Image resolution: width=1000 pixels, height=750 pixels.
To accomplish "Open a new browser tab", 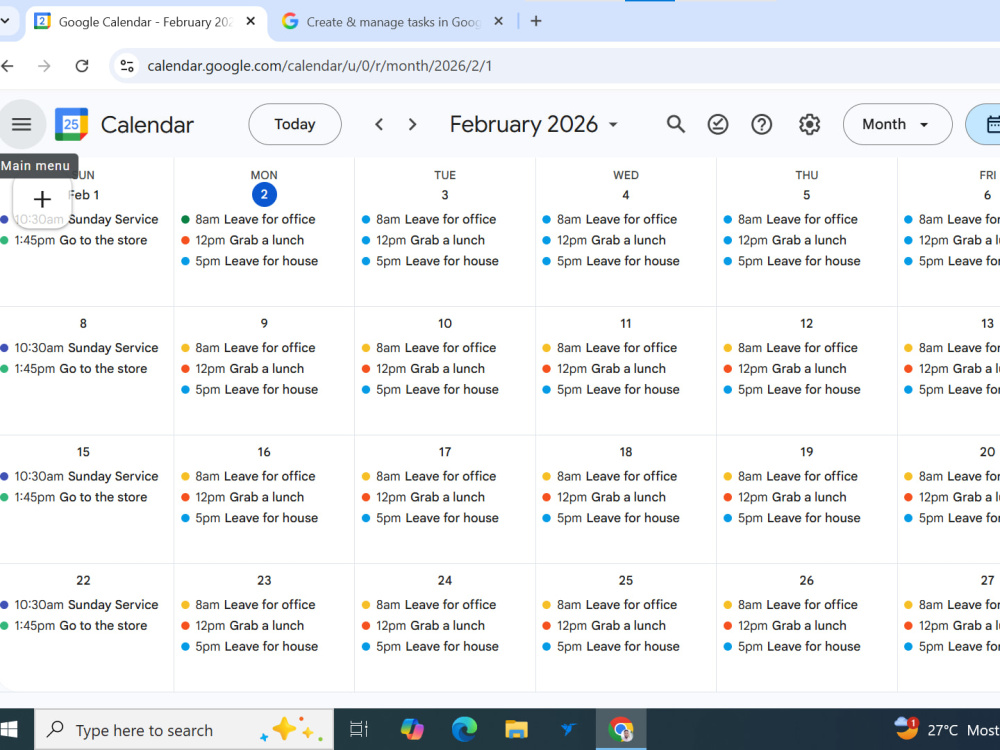I will [x=536, y=21].
